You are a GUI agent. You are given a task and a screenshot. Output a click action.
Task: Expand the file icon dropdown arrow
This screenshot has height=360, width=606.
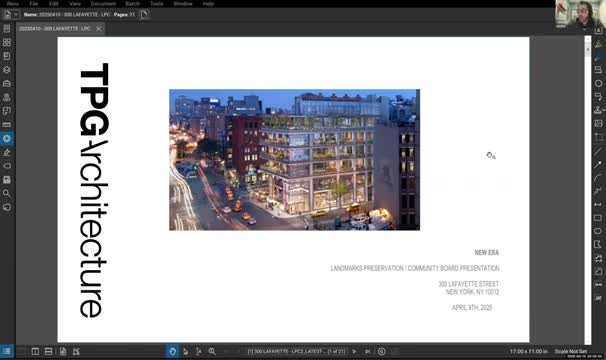click(16, 15)
